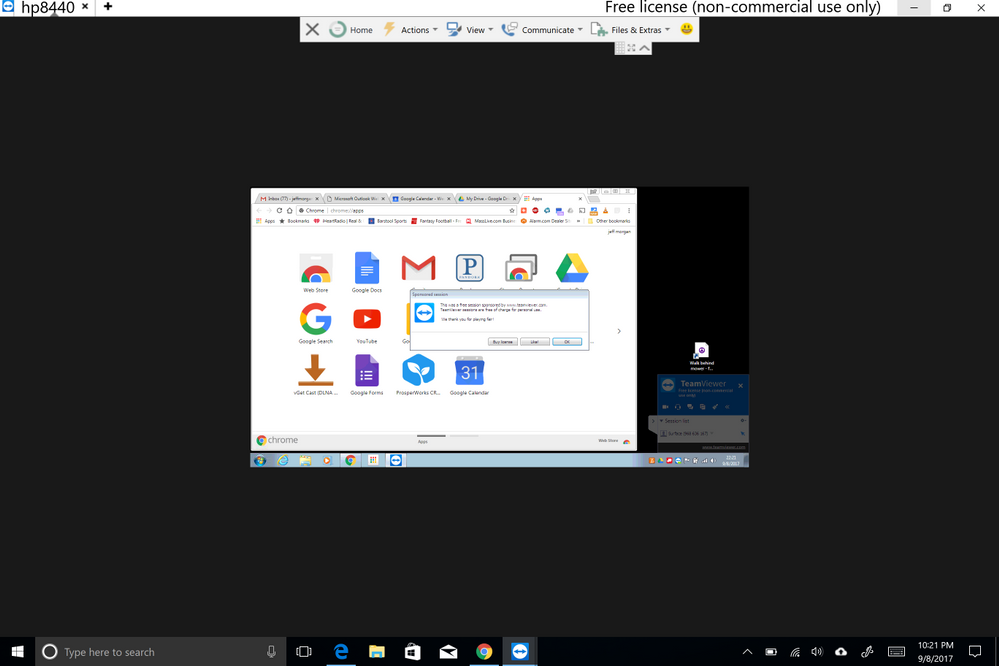This screenshot has height=666, width=999.
Task: Open TeamViewer in remote taskbar
Action: point(396,460)
